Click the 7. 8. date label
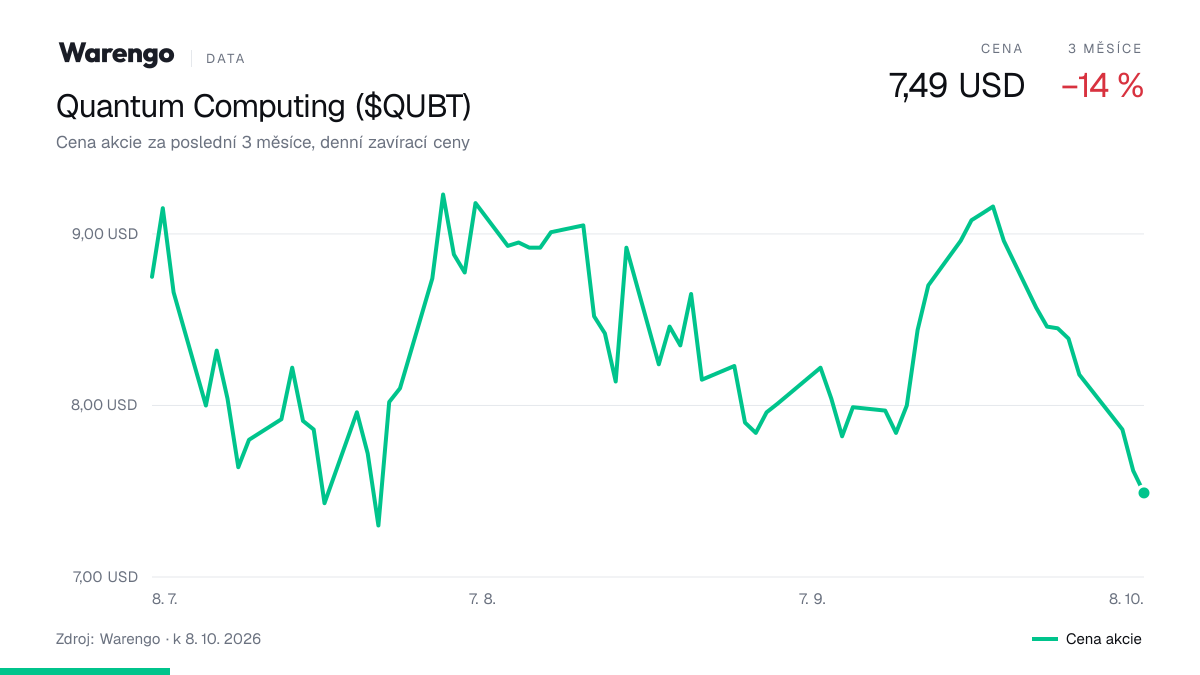Screen dimensions: 1200x675 [x=482, y=599]
